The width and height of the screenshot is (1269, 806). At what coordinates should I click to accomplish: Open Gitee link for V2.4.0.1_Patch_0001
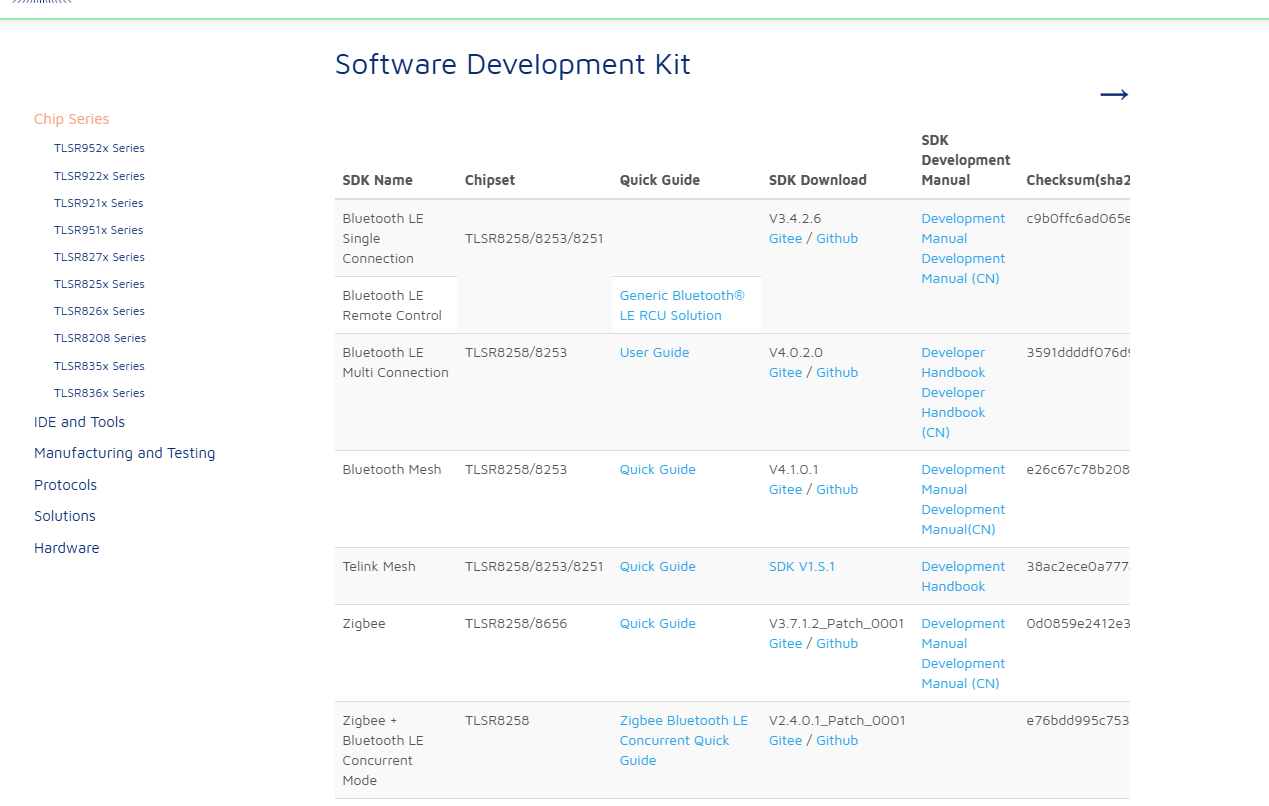(x=786, y=740)
